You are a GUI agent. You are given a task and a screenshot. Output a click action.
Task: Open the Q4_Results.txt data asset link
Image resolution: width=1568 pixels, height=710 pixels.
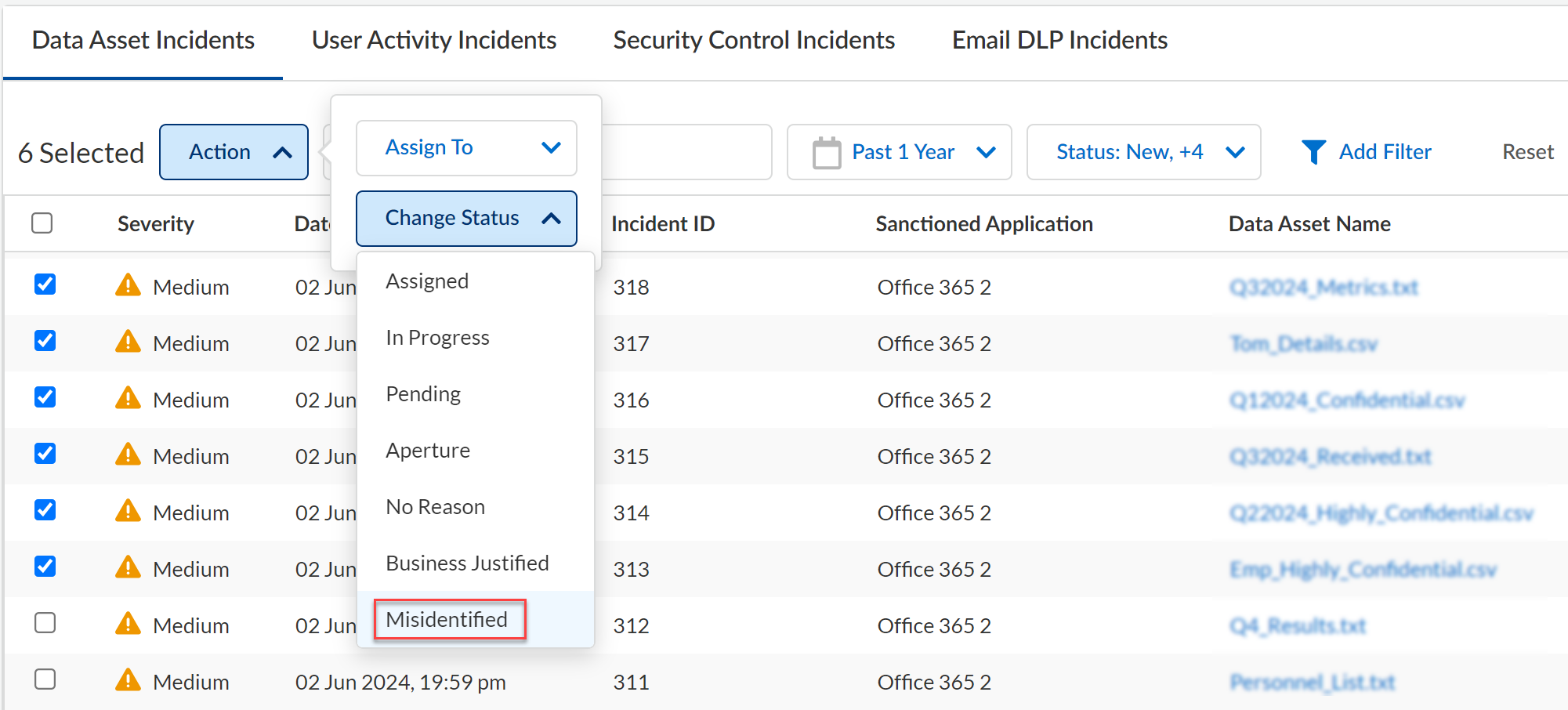click(1297, 626)
